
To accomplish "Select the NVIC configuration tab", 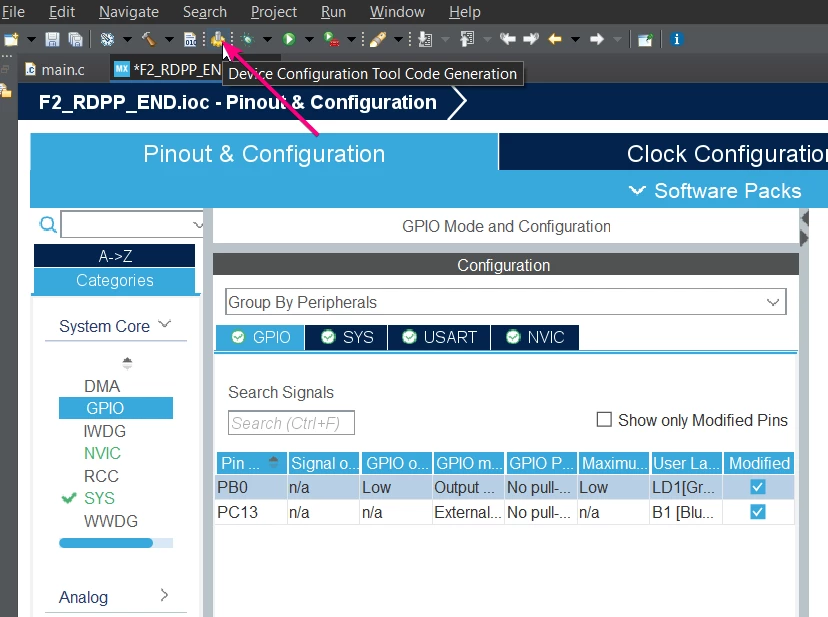I will pyautogui.click(x=535, y=337).
